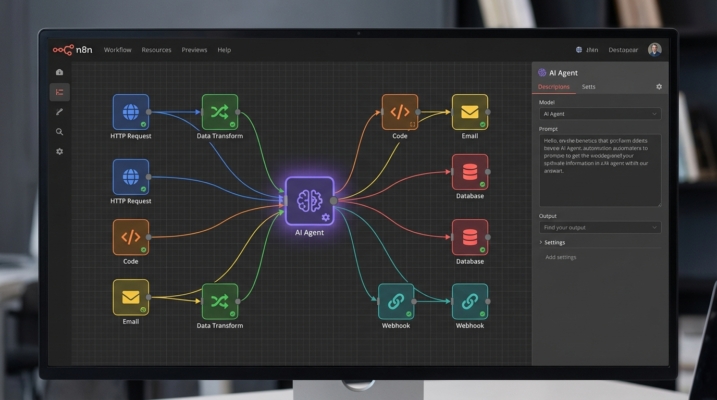717x400 pixels.
Task: Open the settings gear in the left sidebar
Action: pyautogui.click(x=60, y=151)
